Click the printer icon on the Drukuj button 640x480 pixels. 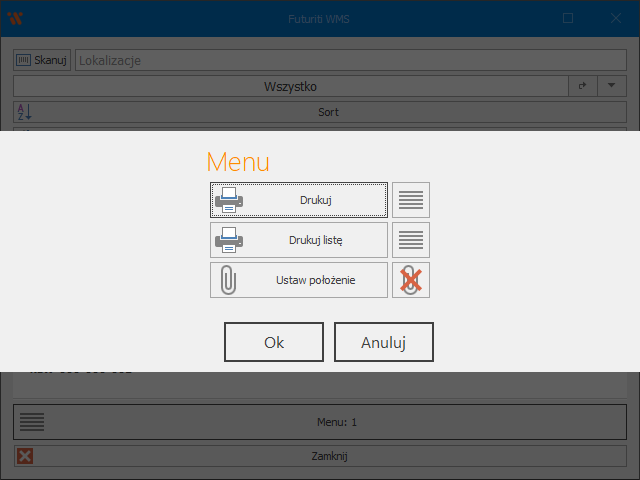point(229,200)
